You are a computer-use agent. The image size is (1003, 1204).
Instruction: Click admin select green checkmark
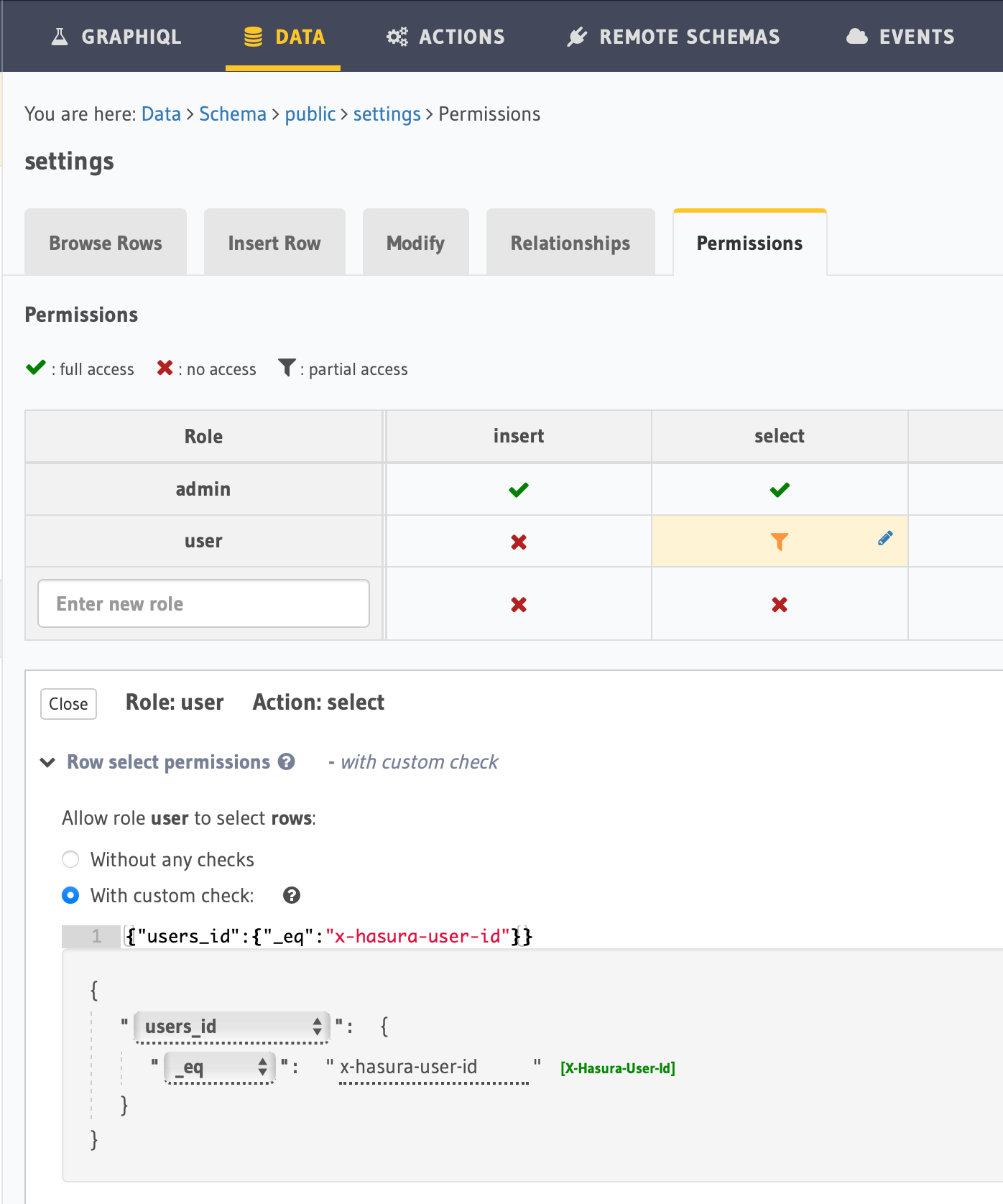pos(779,490)
